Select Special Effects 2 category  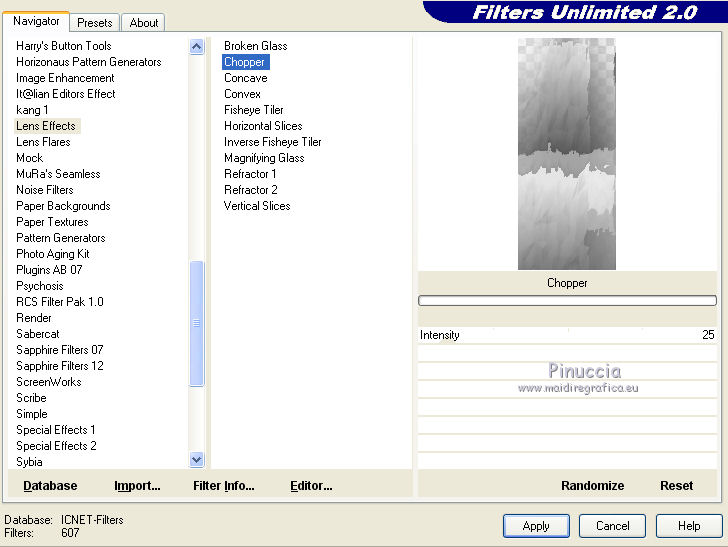point(56,446)
